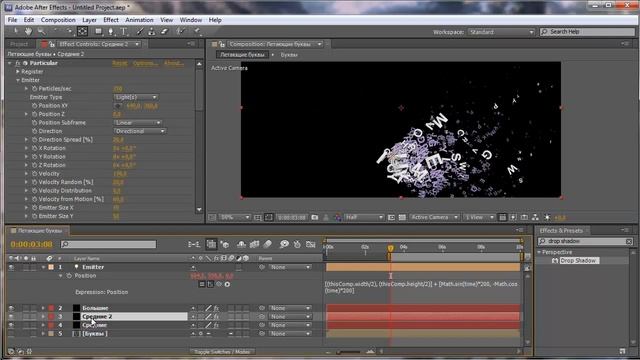
Task: Toggle effects fx switch on Средние 2 layer
Action: point(216,317)
